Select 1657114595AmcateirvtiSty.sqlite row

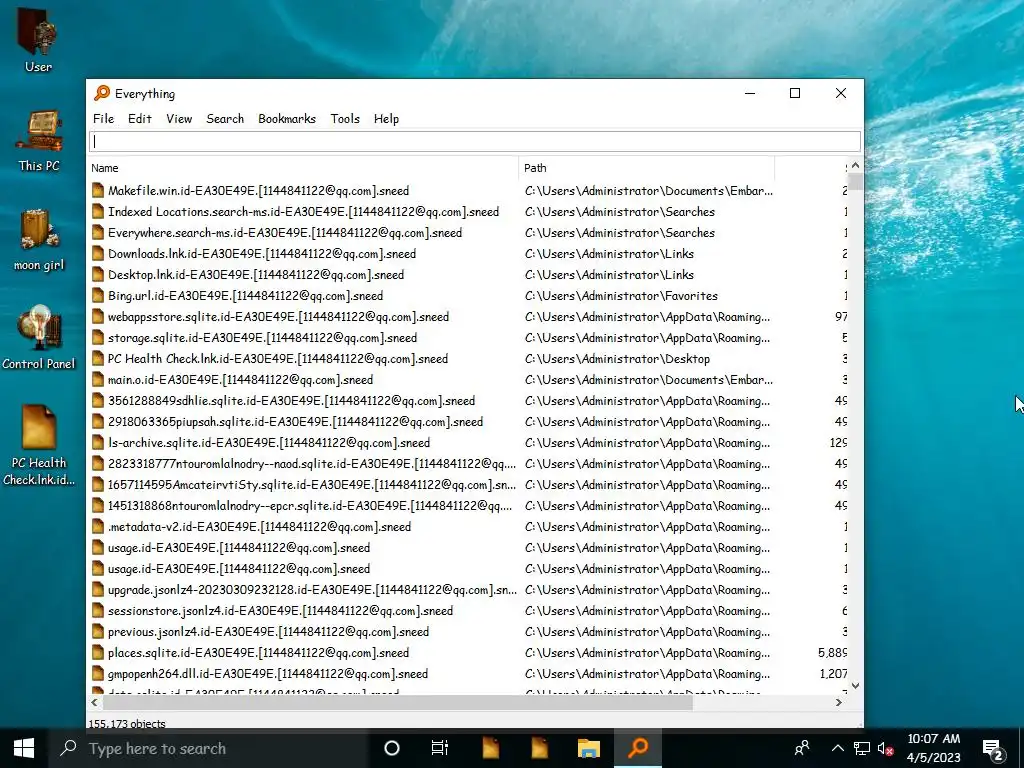(x=468, y=485)
